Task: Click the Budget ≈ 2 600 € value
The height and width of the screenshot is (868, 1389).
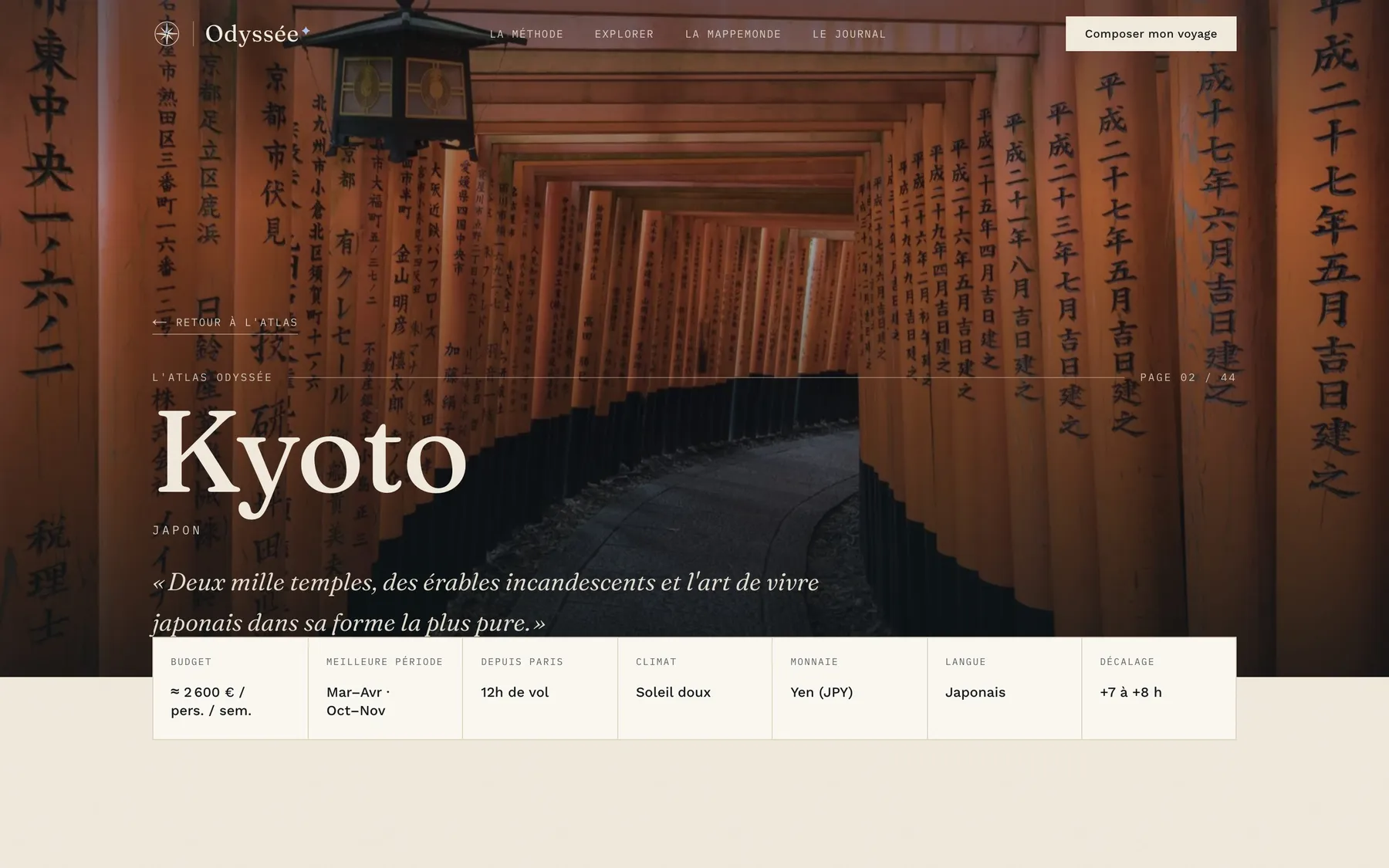Action: [211, 701]
